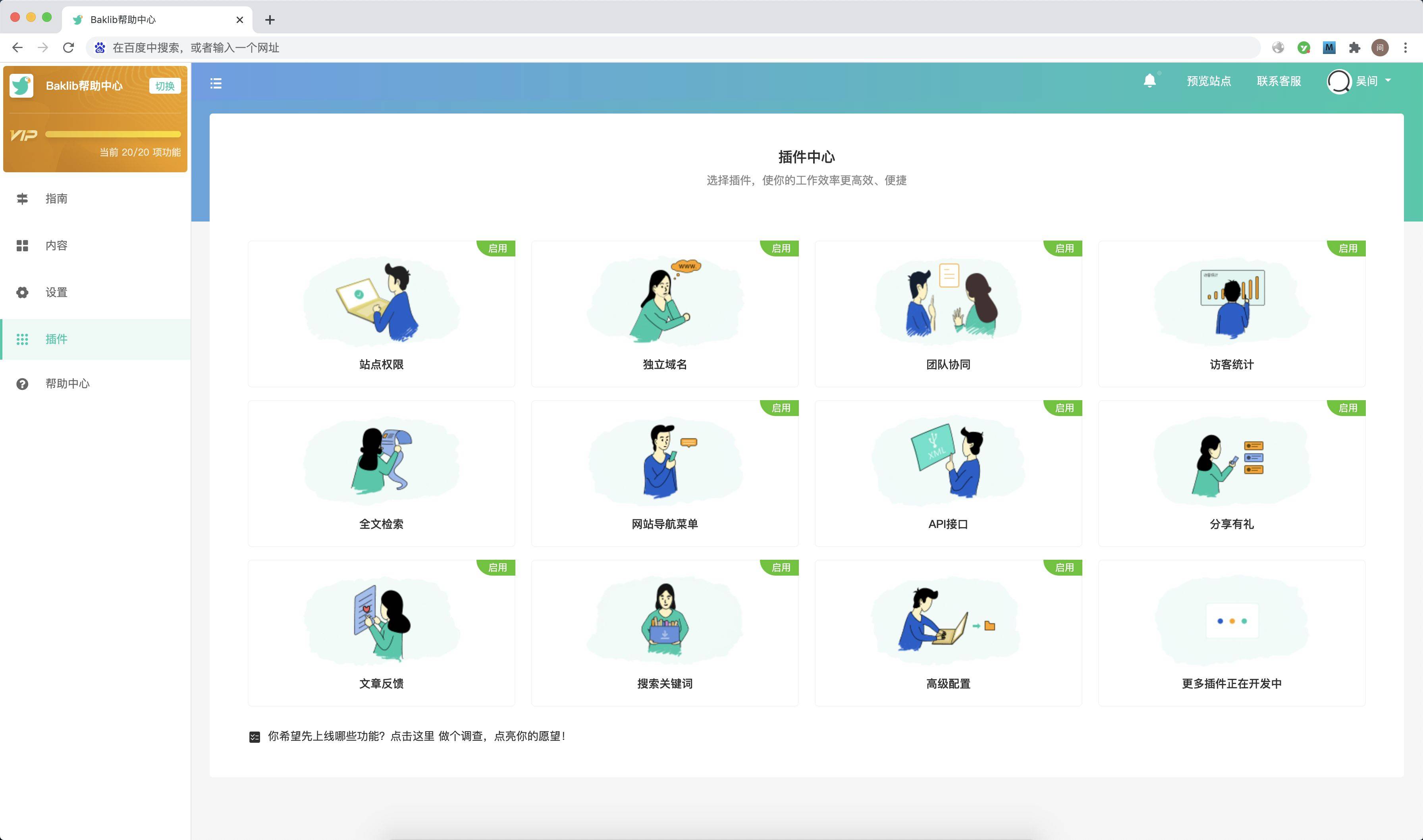Open the browser extensions puzzle icon
The width and height of the screenshot is (1423, 840).
coord(1355,48)
